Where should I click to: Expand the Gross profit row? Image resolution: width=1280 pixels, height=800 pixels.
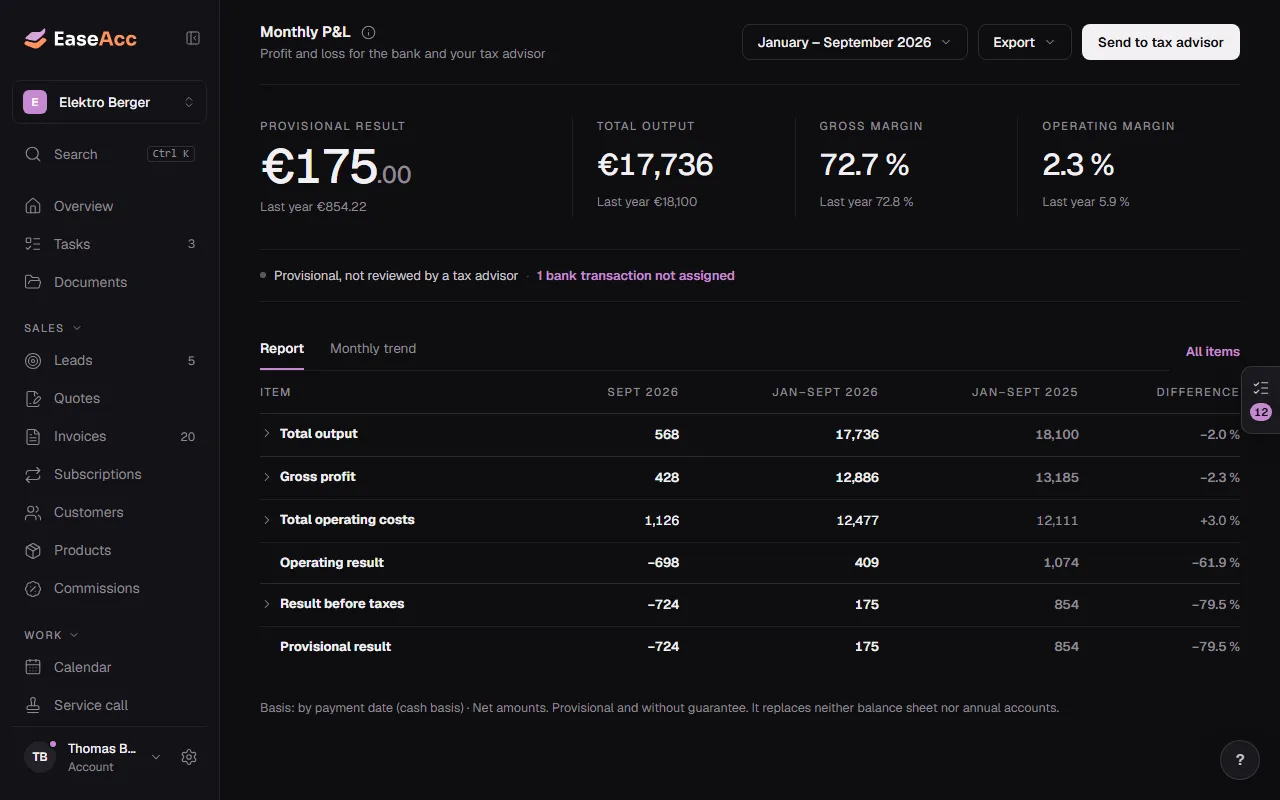(x=266, y=477)
